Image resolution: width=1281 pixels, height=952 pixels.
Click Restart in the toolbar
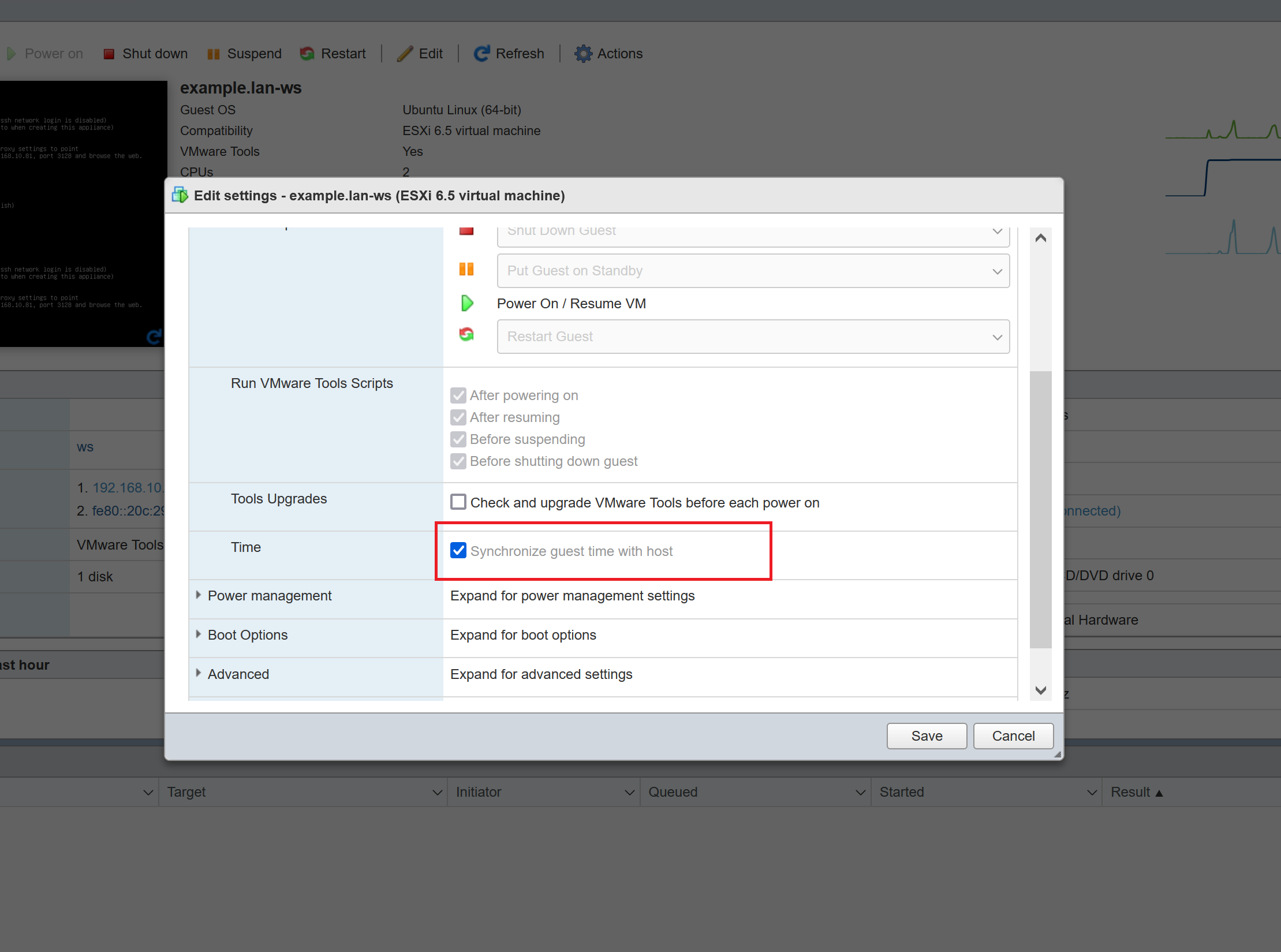[333, 54]
